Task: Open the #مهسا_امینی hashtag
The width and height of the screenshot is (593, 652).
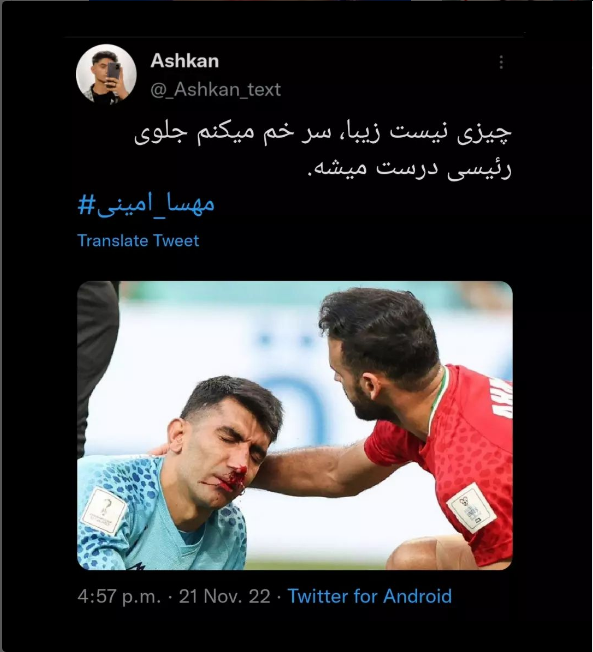Action: (x=146, y=203)
